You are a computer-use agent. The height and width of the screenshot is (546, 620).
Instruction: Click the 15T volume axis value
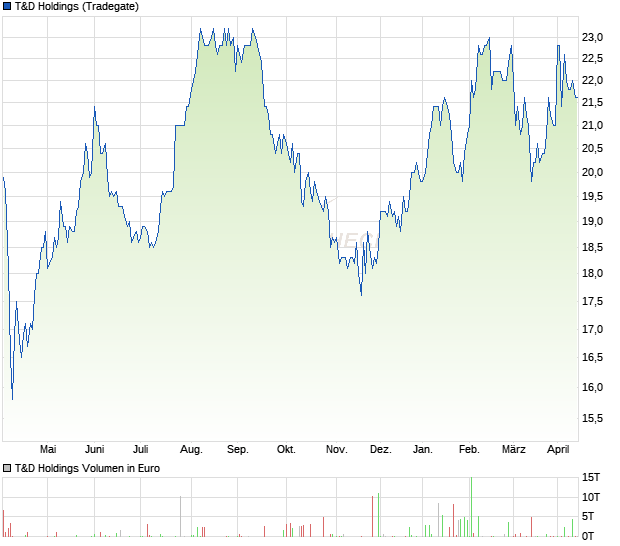point(591,477)
